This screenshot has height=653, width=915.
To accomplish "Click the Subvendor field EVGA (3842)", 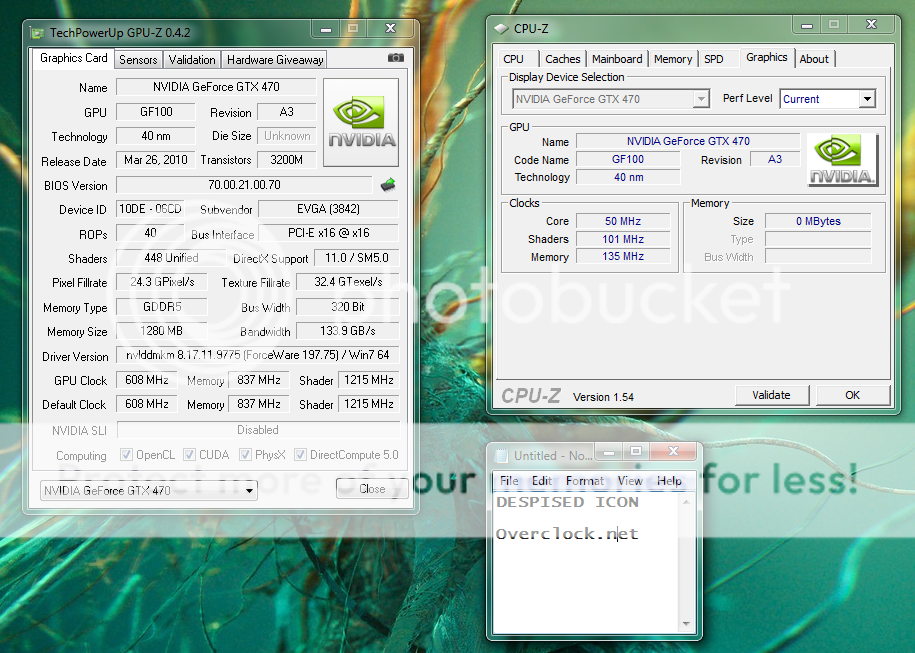I will pyautogui.click(x=329, y=209).
